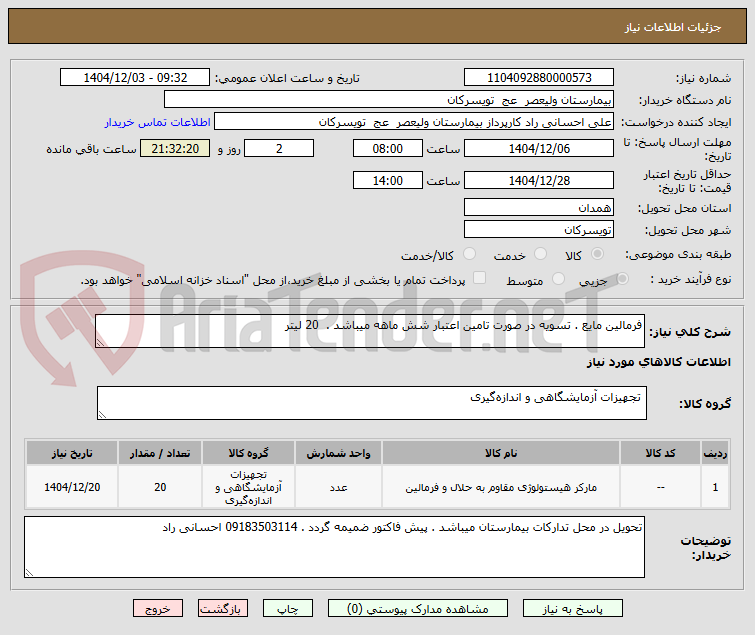Click the row number 1 cell
This screenshot has height=635, width=755.
click(715, 487)
